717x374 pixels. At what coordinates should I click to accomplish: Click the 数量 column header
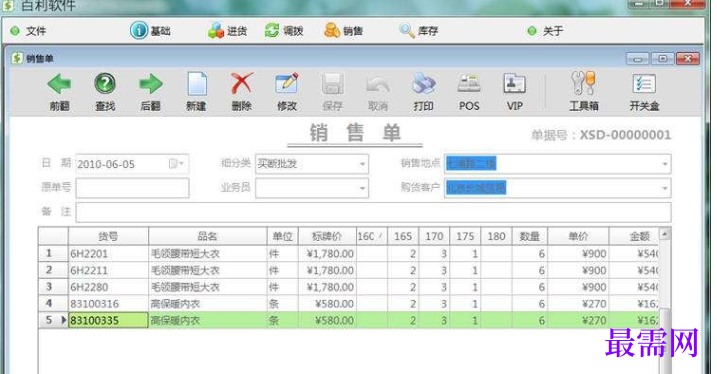pyautogui.click(x=530, y=236)
